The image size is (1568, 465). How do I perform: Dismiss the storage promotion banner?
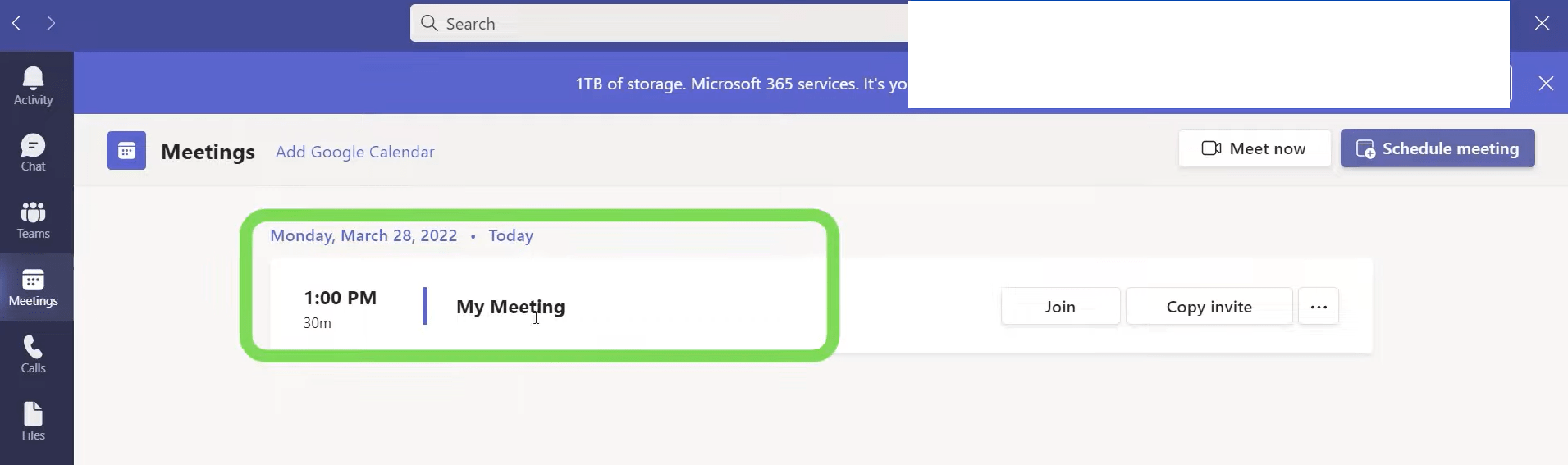click(x=1546, y=83)
